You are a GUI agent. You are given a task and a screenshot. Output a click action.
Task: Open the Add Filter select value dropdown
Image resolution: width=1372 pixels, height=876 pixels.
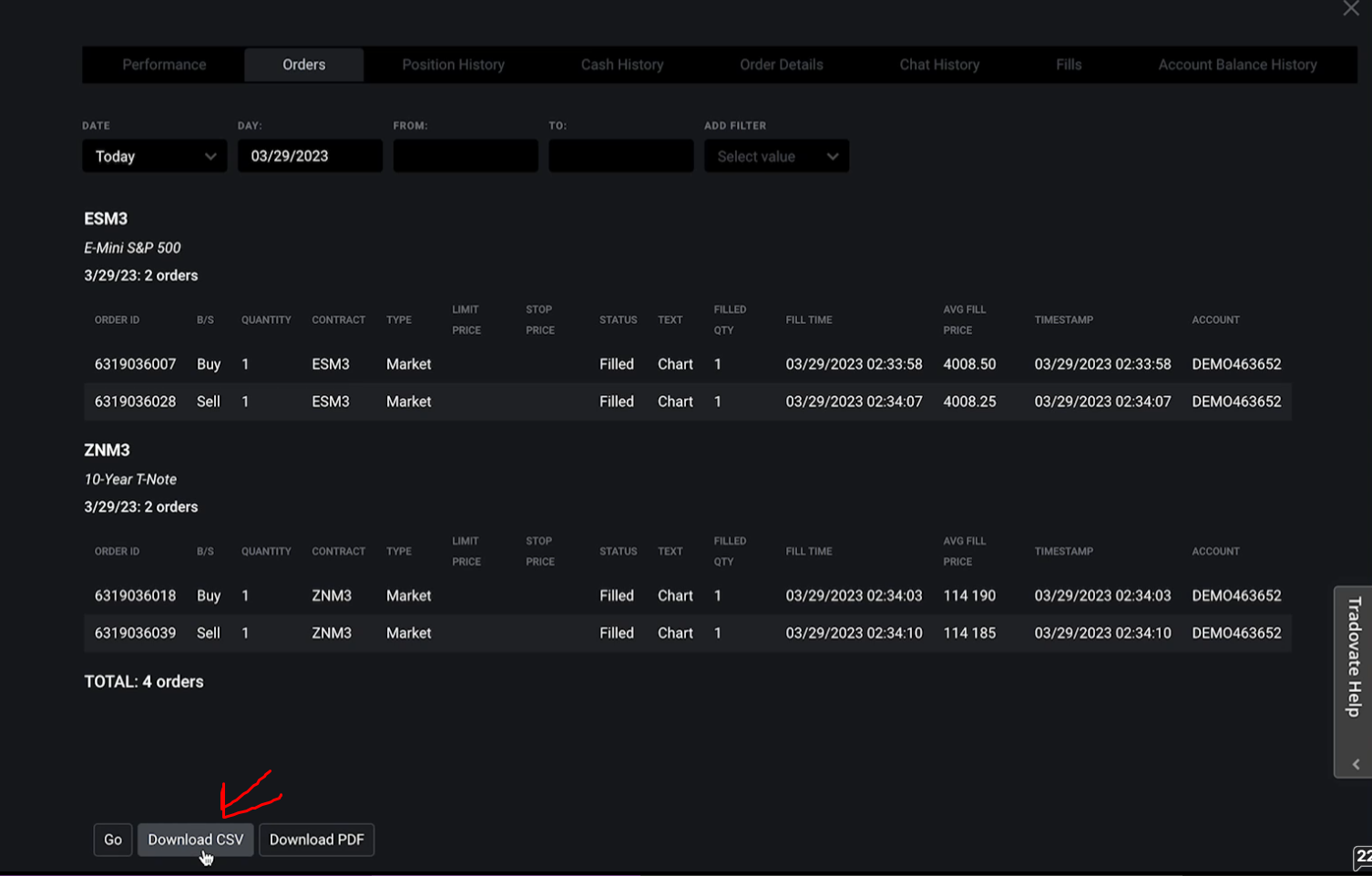pos(776,157)
